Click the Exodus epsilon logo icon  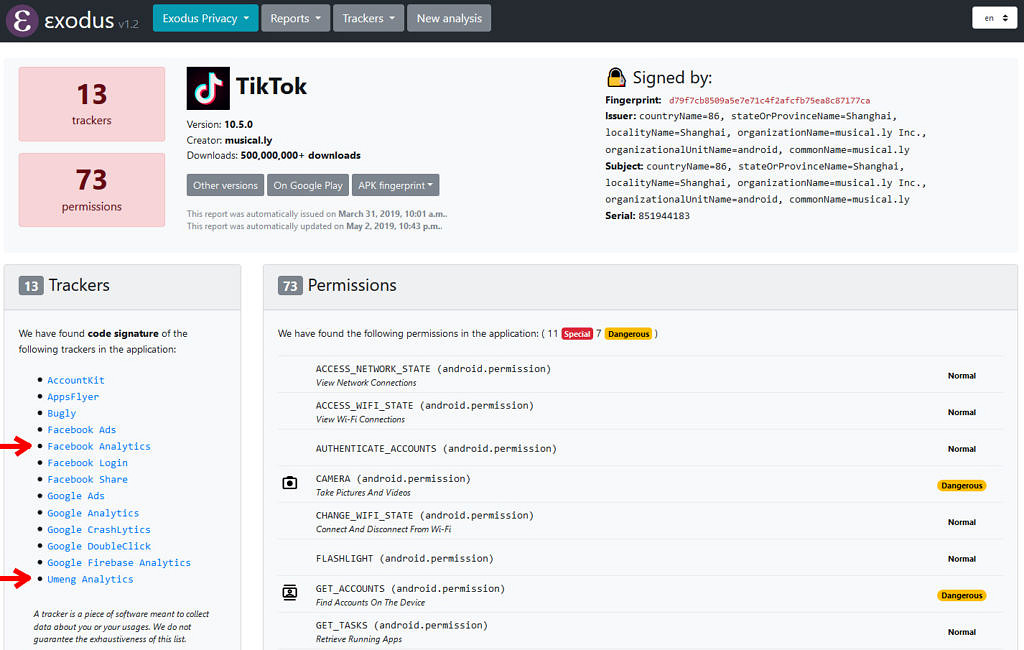click(x=22, y=20)
